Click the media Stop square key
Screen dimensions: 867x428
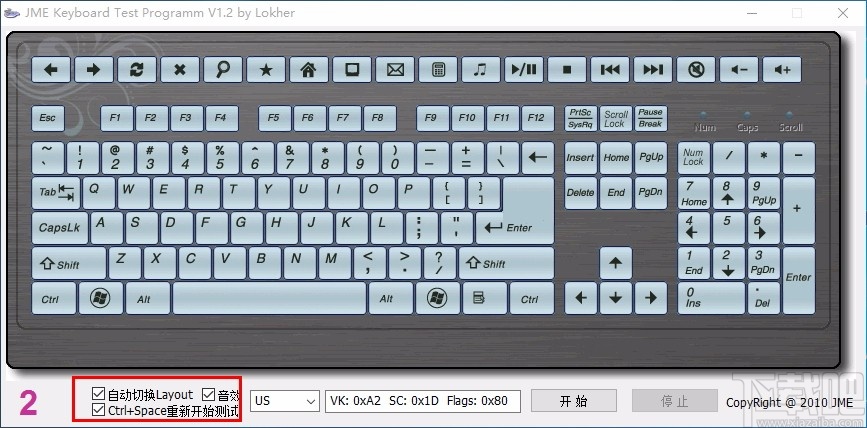(x=567, y=70)
